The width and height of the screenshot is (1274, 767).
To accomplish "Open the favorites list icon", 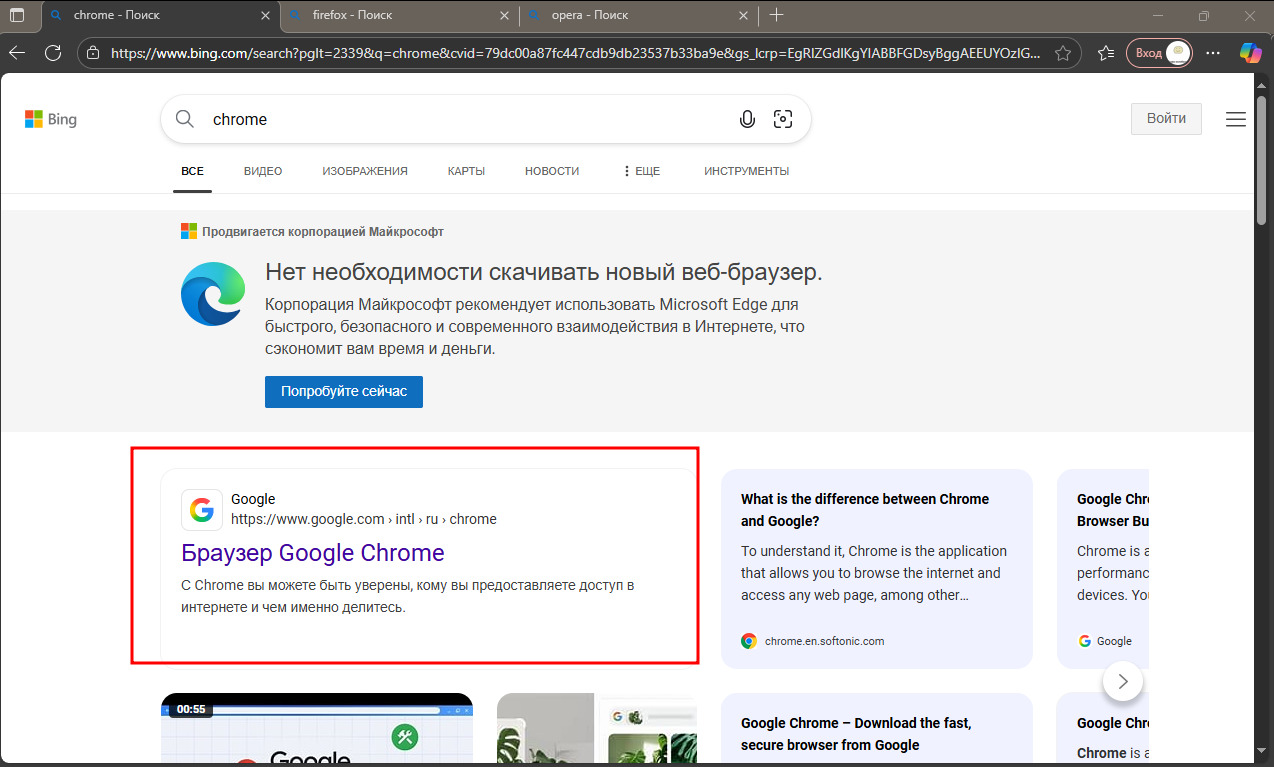I will click(1105, 53).
